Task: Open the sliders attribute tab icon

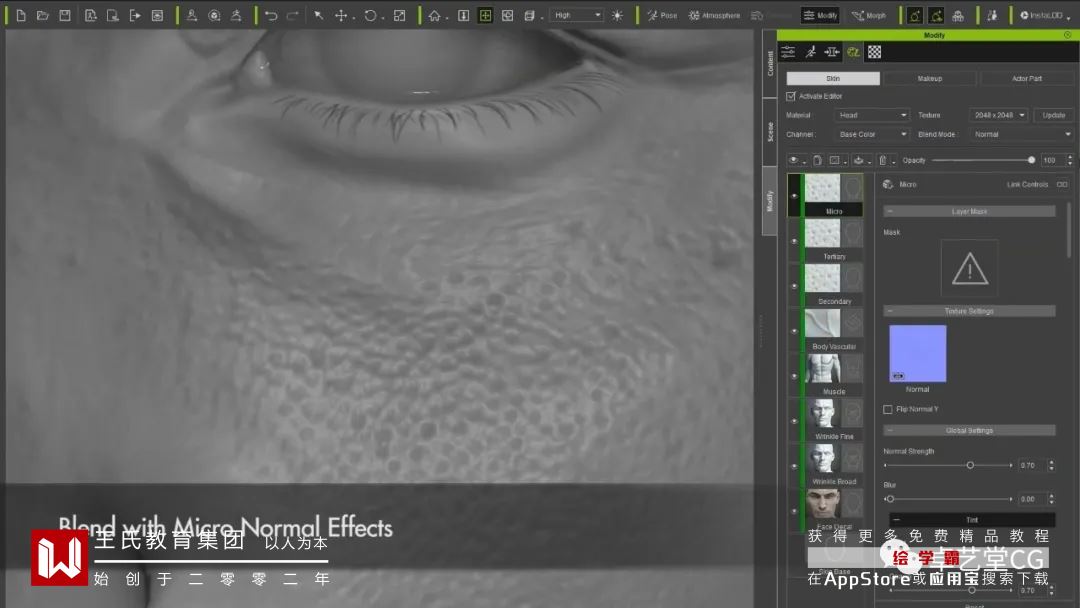Action: pos(788,52)
